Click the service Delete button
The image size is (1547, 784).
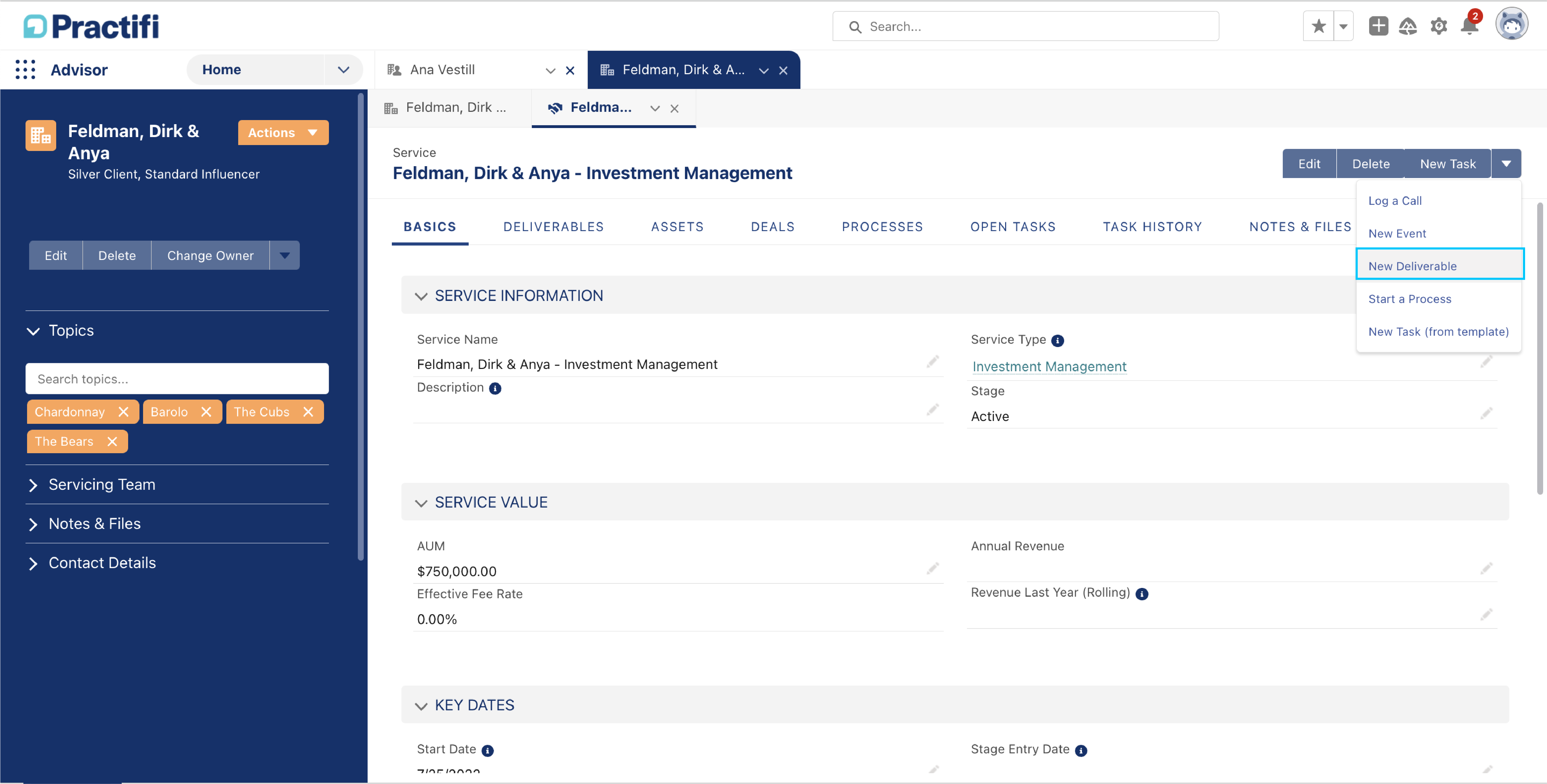click(1371, 164)
